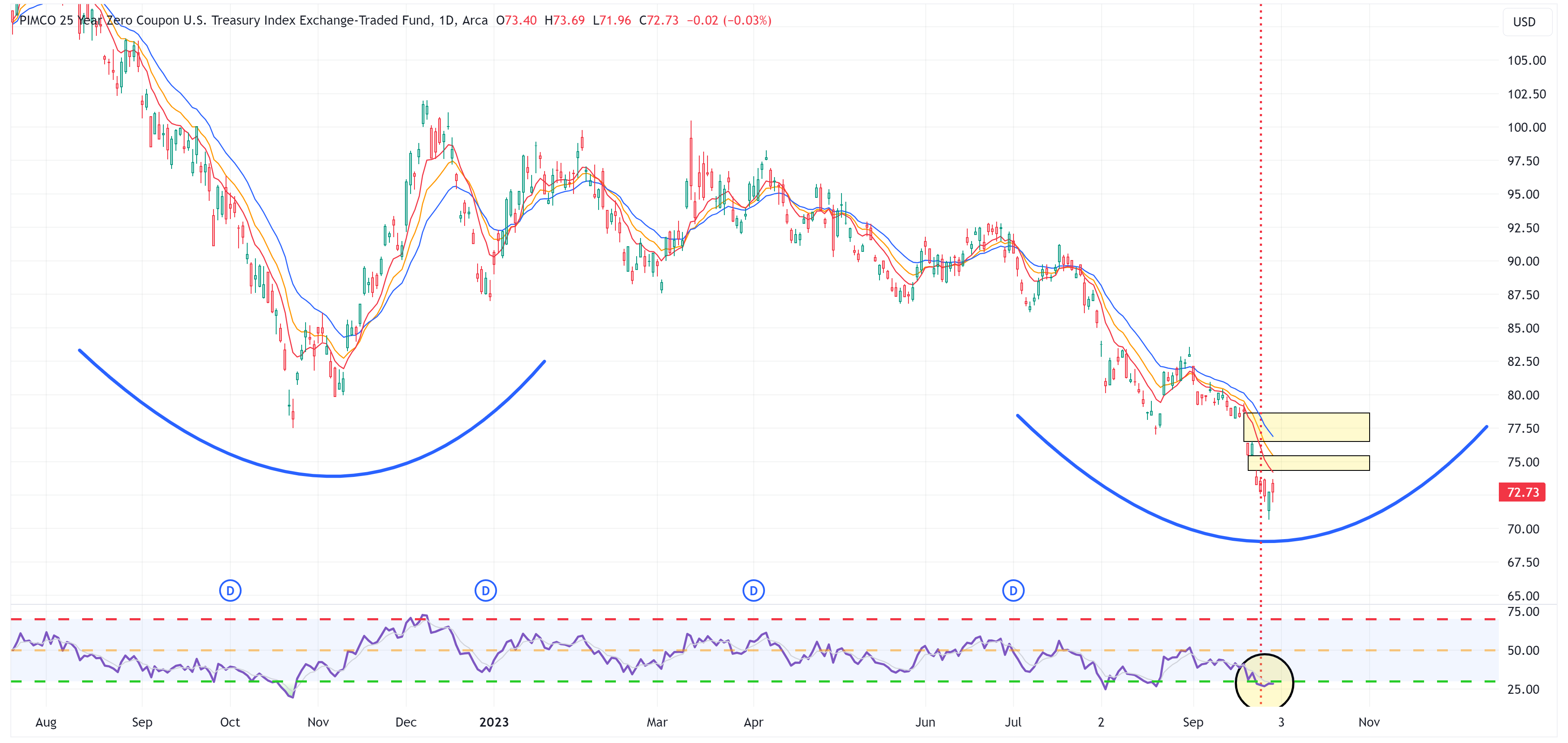
Task: Click the dividend marker near Oct
Action: pos(230,590)
